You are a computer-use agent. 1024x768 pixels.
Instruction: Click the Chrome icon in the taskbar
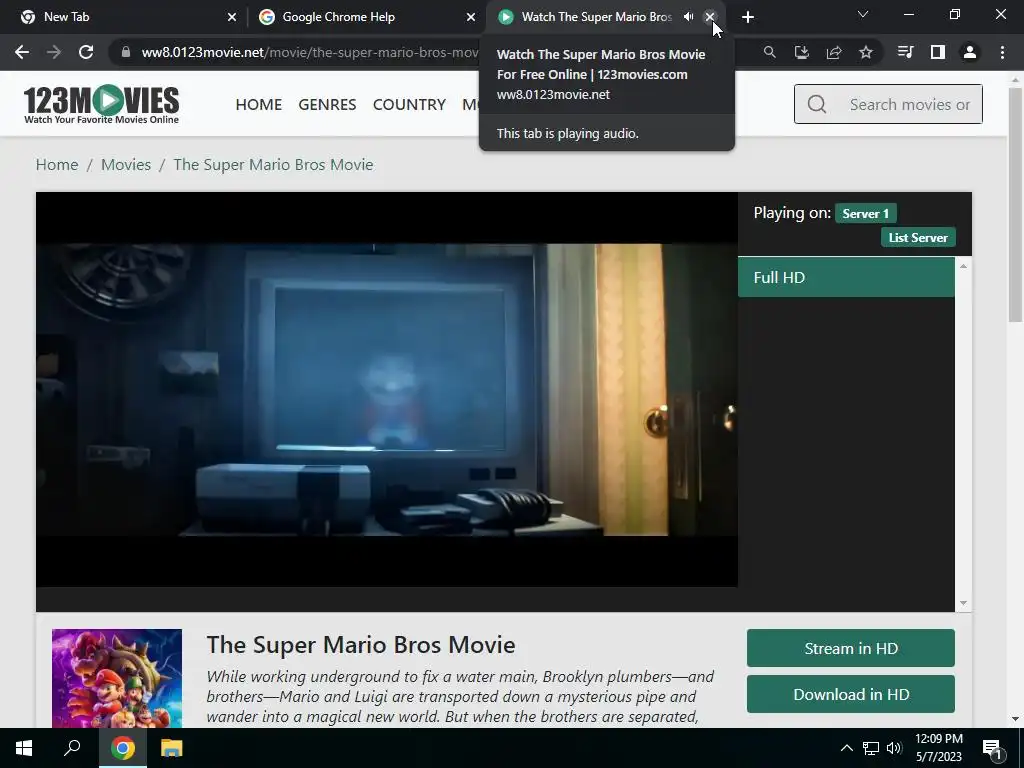pyautogui.click(x=122, y=748)
